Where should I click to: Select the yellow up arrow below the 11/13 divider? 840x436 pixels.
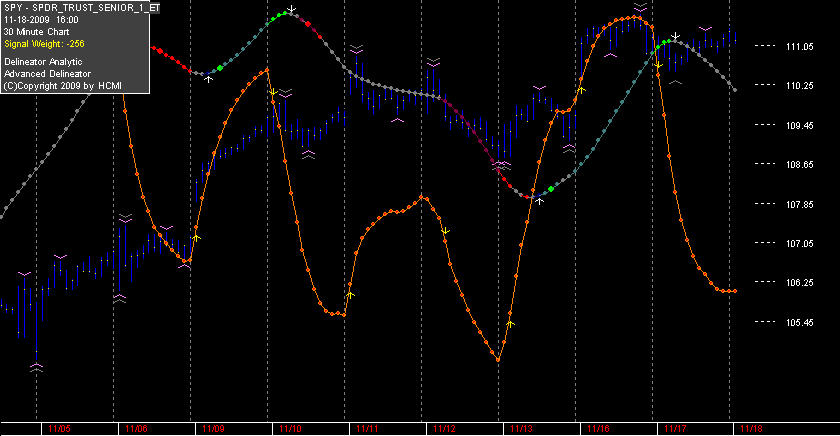pyautogui.click(x=511, y=324)
